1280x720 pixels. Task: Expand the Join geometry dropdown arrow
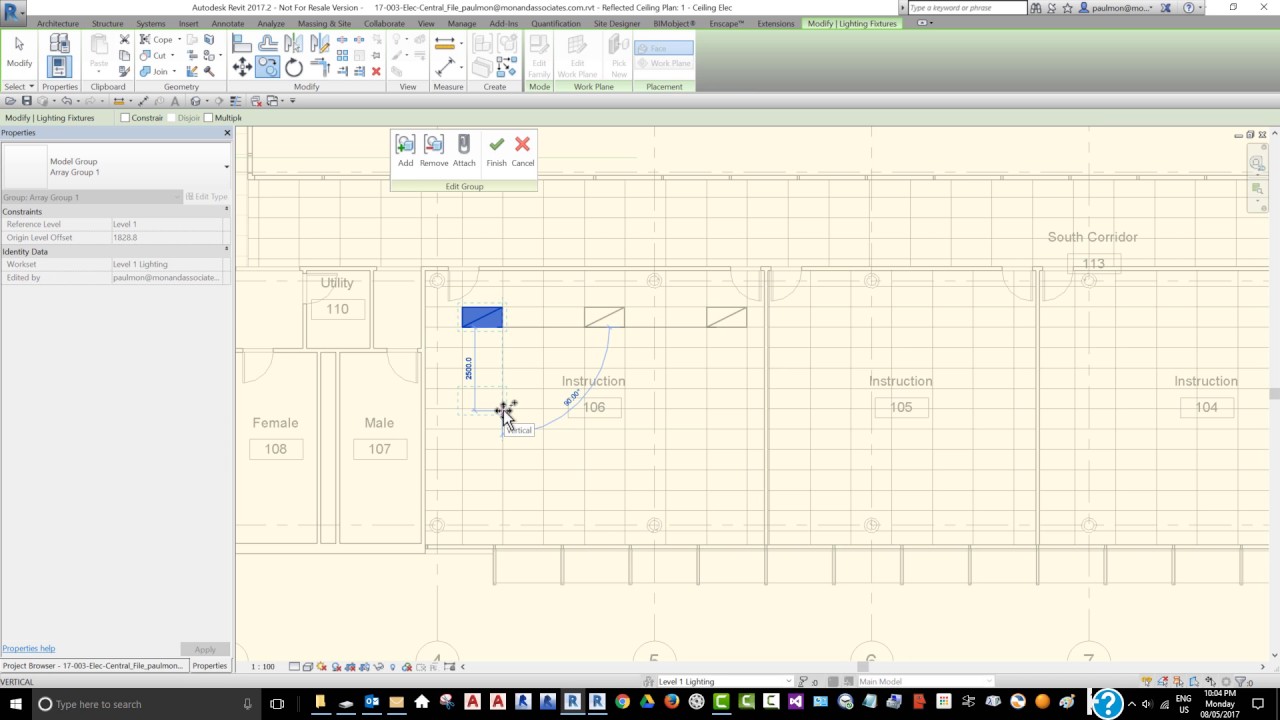(173, 72)
